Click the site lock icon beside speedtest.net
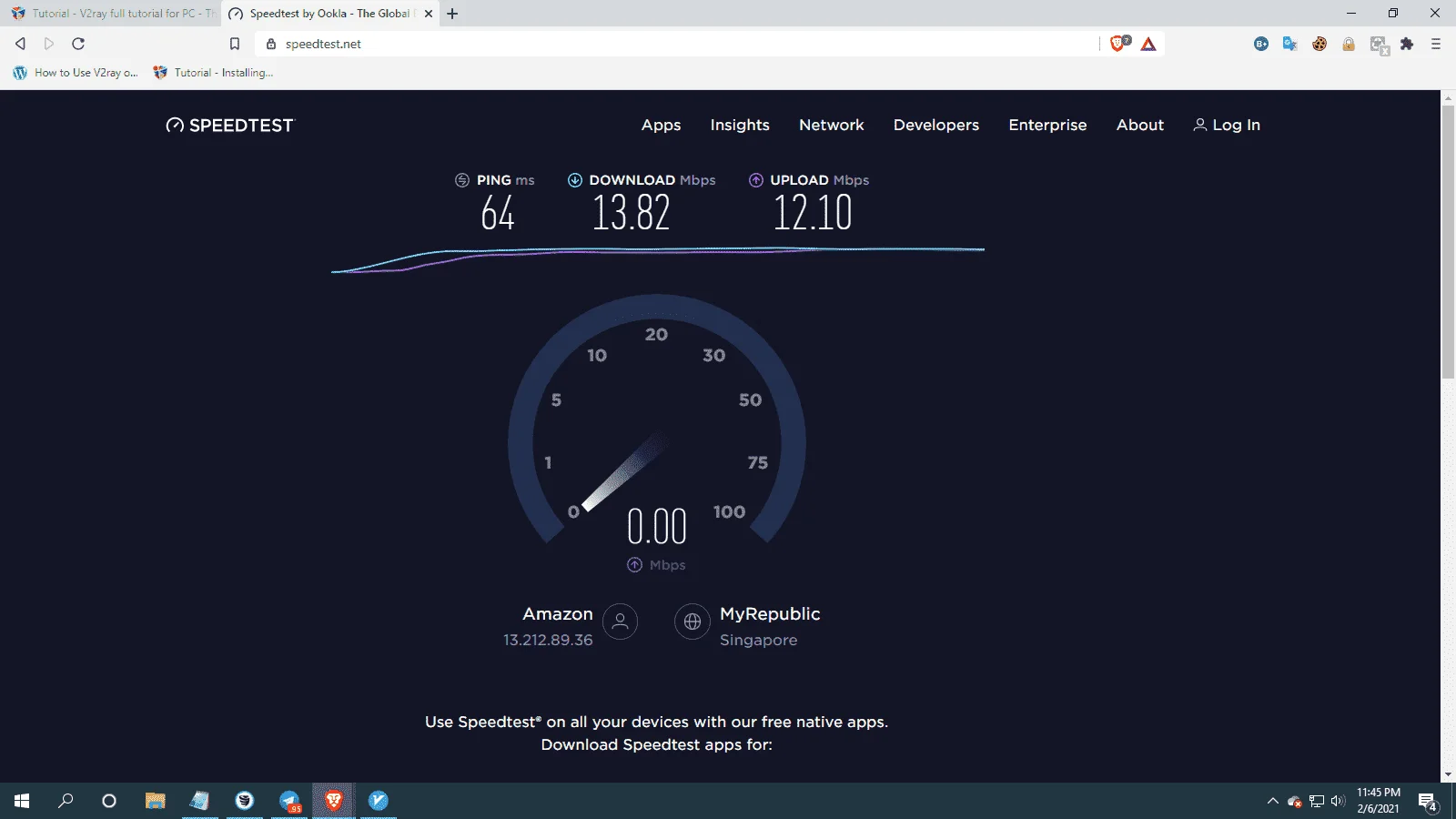Screen dimensions: 1456x819 [x=270, y=44]
